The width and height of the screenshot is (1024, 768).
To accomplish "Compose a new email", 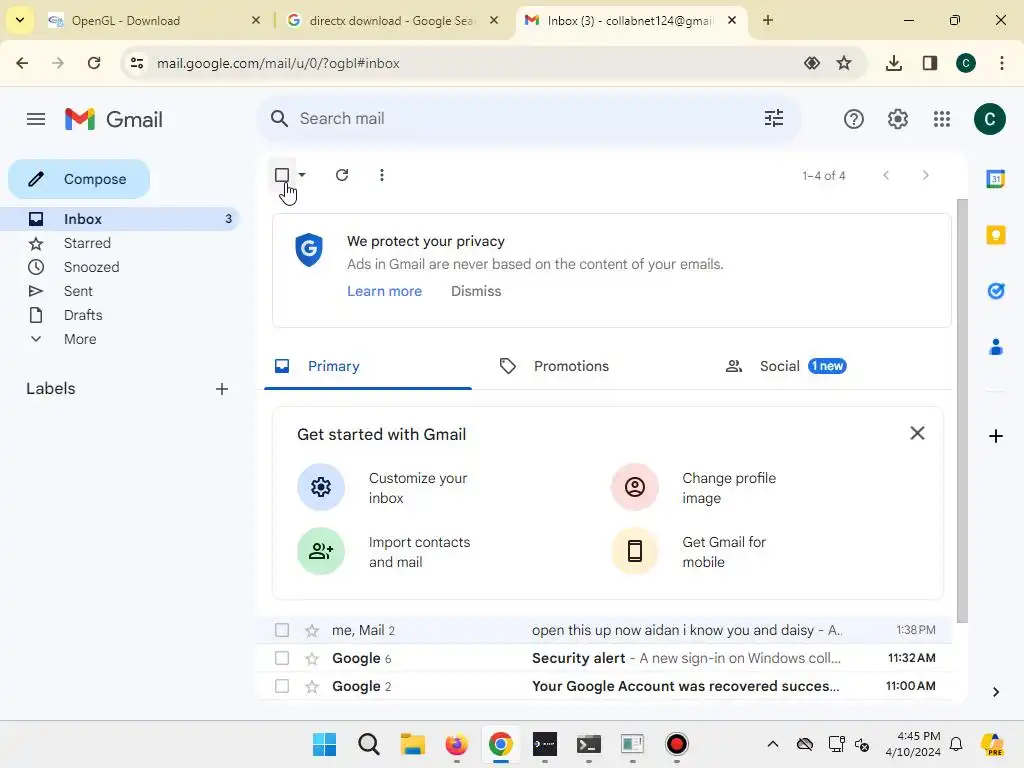I will click(x=79, y=179).
